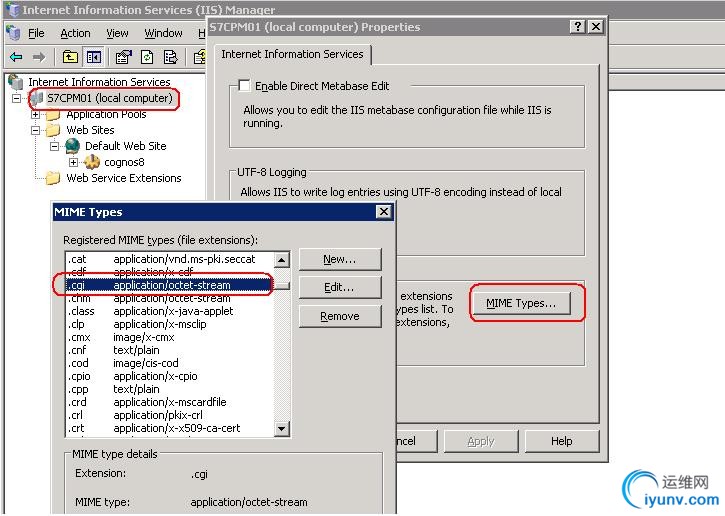The height and width of the screenshot is (516, 725).
Task: Click the Apply button in Properties dialog
Action: pyautogui.click(x=481, y=442)
